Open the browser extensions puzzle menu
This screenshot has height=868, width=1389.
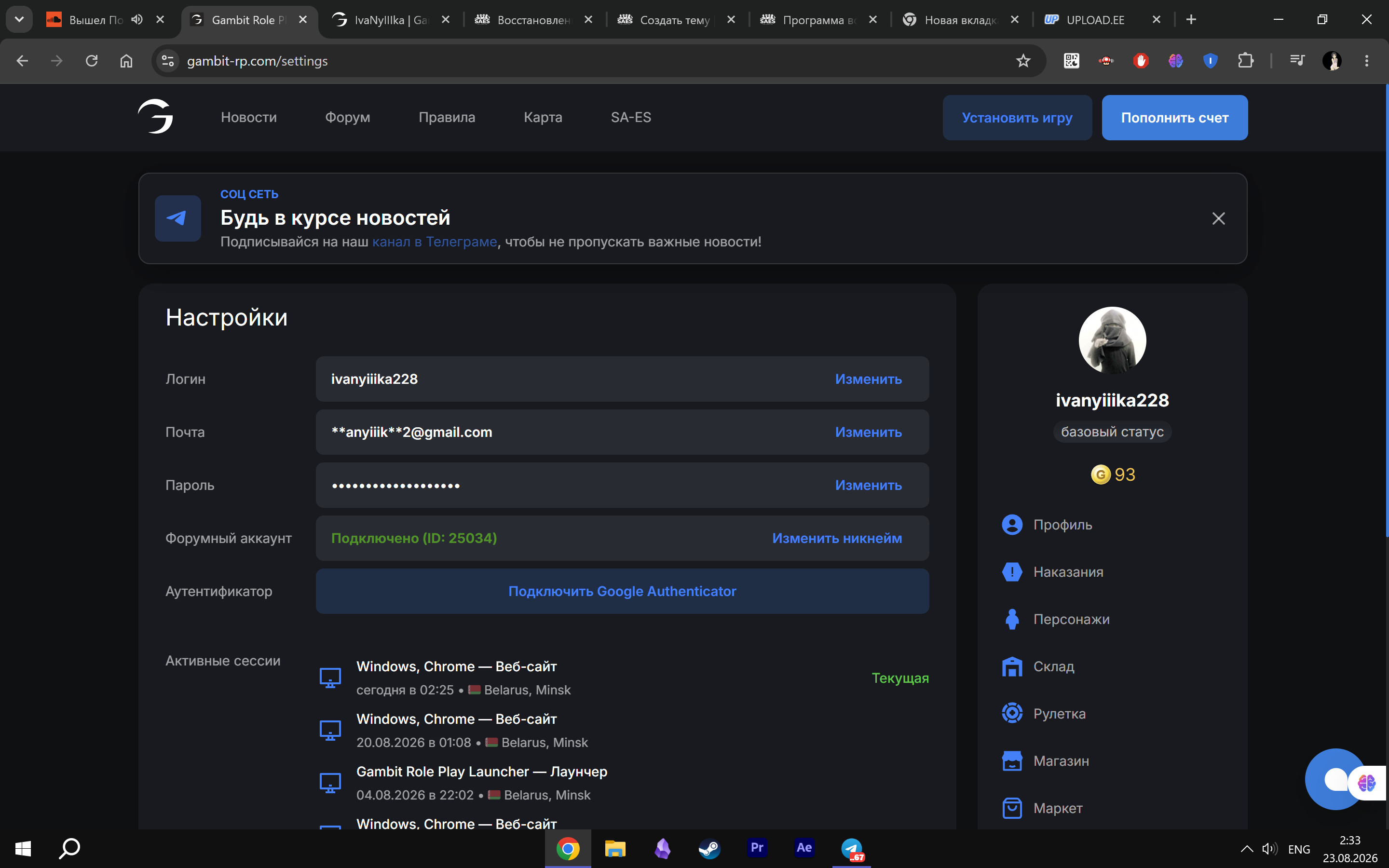[1245, 61]
